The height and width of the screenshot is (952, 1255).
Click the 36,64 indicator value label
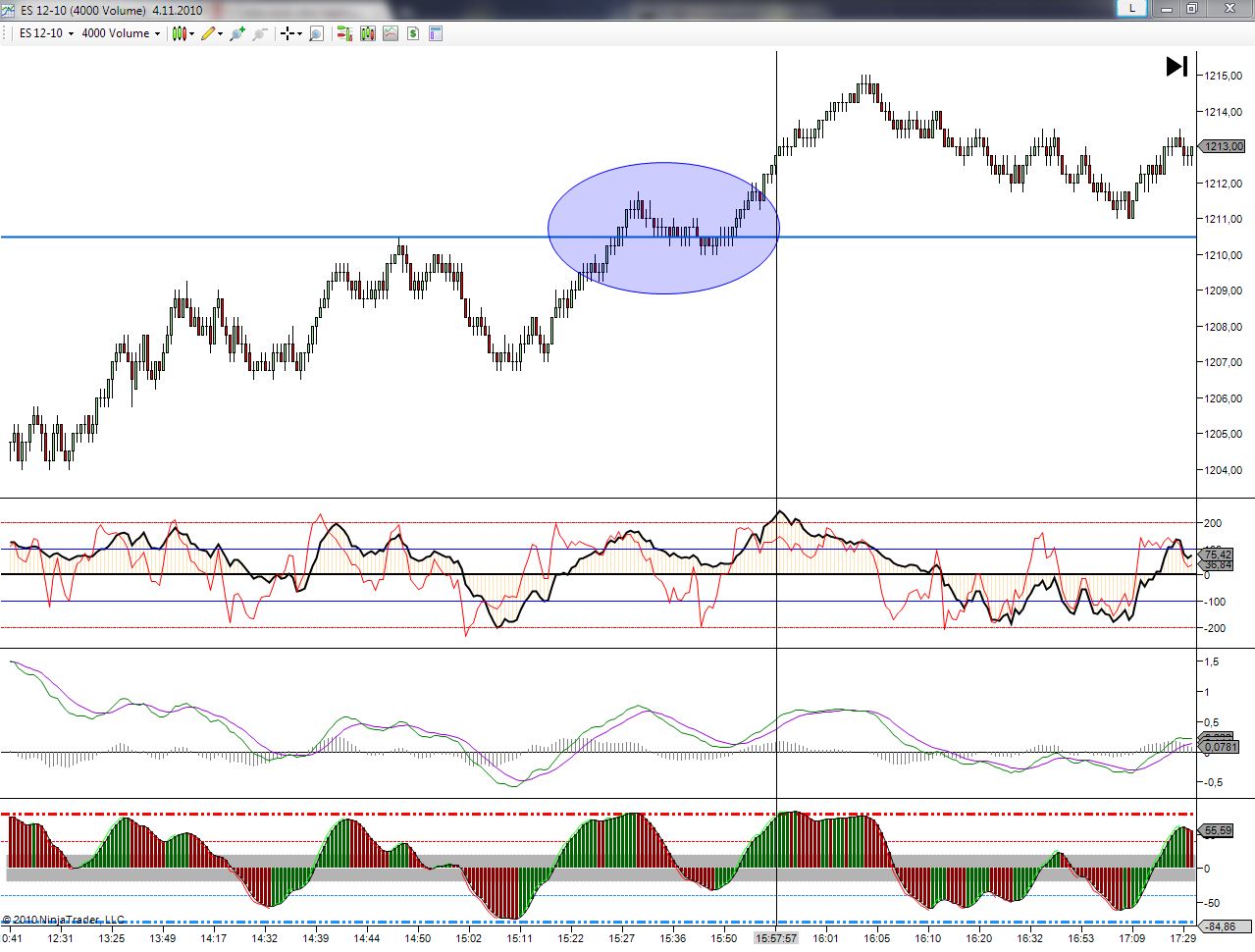click(x=1218, y=565)
